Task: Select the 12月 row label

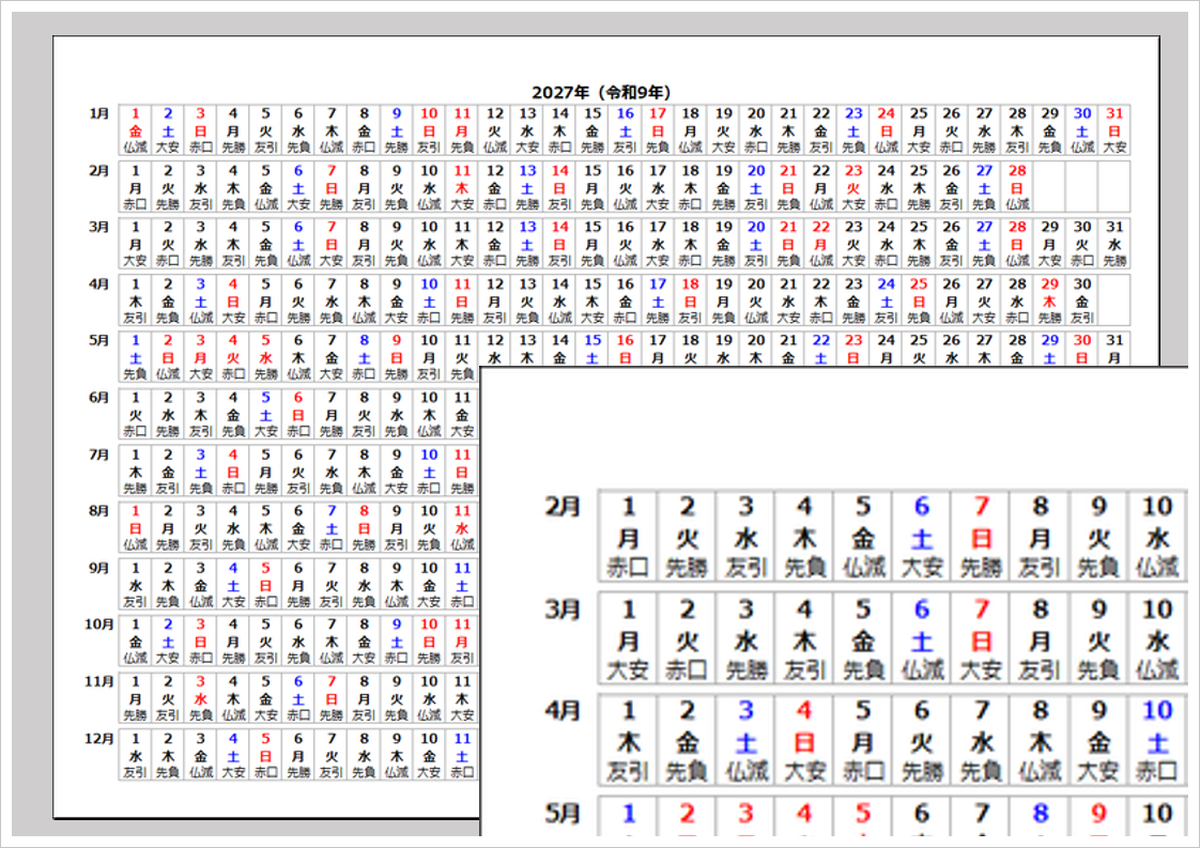Action: (98, 737)
